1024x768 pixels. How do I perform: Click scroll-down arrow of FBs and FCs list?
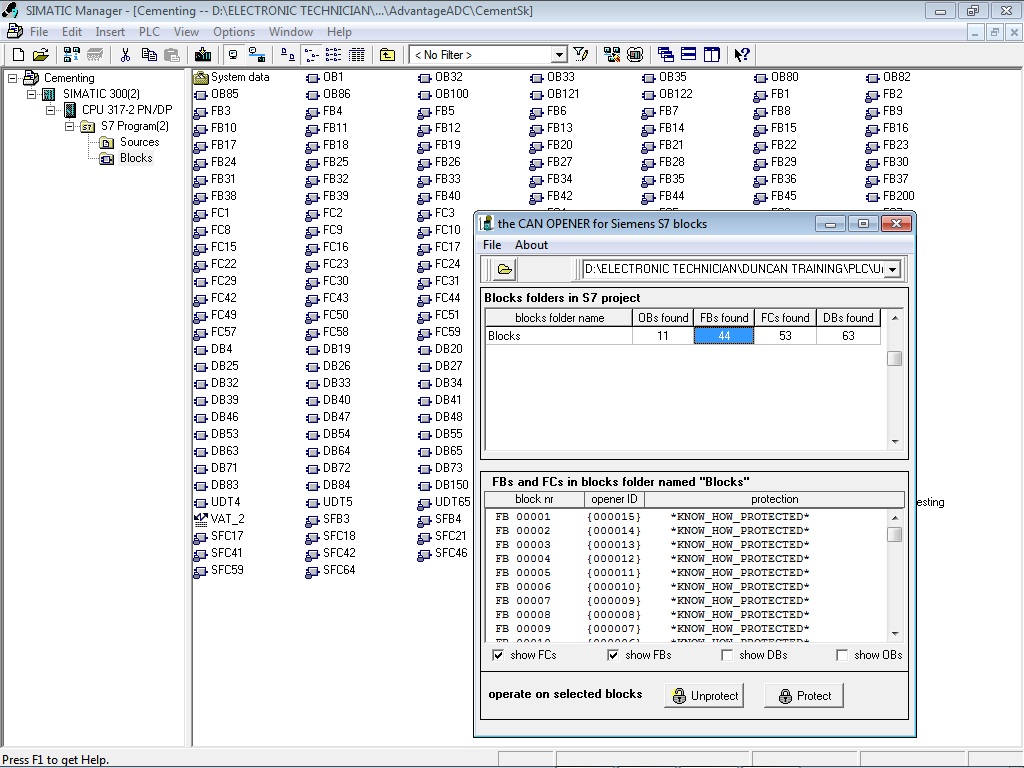895,633
